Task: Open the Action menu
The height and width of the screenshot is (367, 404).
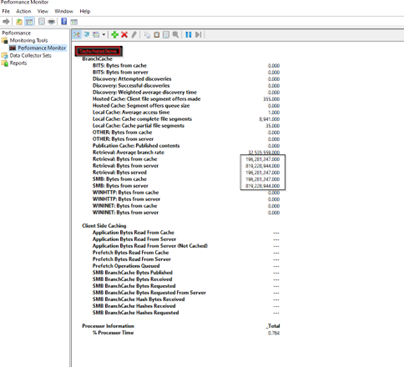Action: coord(24,11)
